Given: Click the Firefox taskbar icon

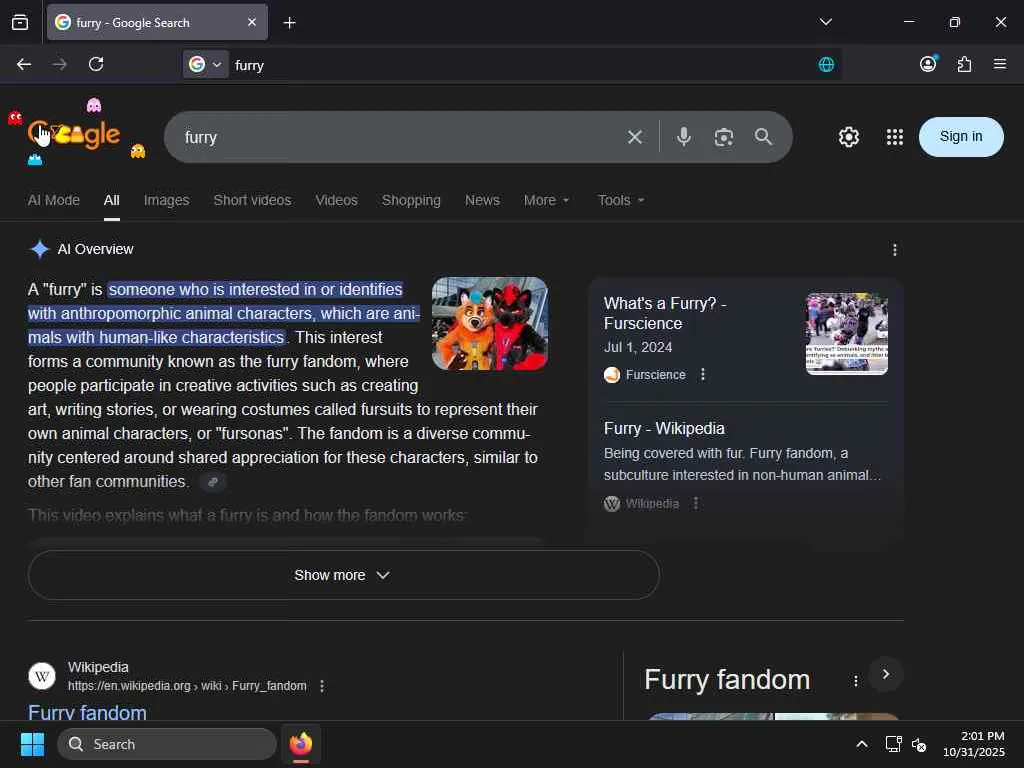Looking at the screenshot, I should point(300,744).
